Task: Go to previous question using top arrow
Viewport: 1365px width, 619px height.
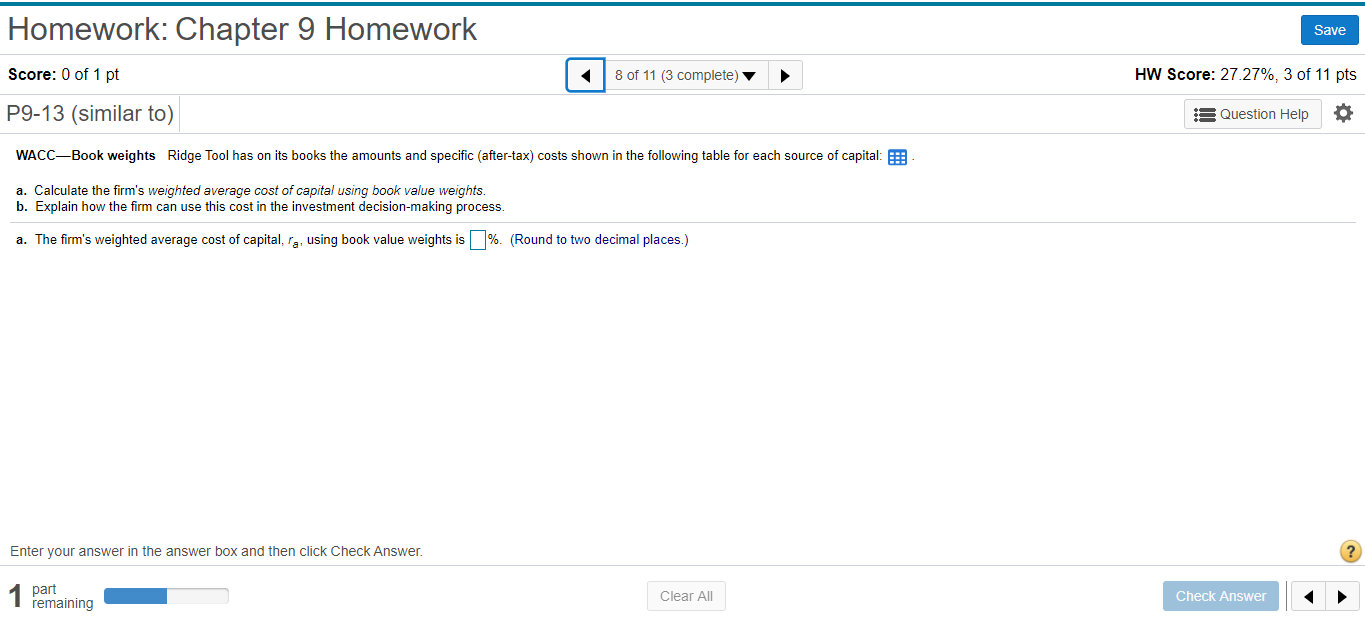Action: [x=586, y=75]
